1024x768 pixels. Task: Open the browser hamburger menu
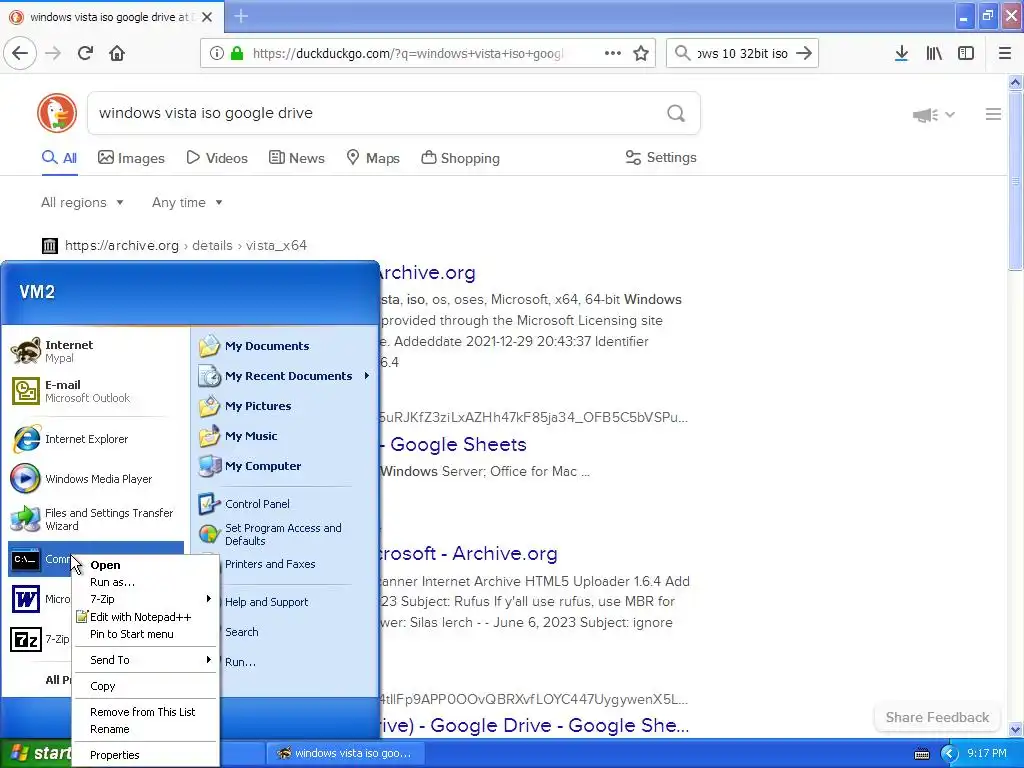pos(1004,53)
